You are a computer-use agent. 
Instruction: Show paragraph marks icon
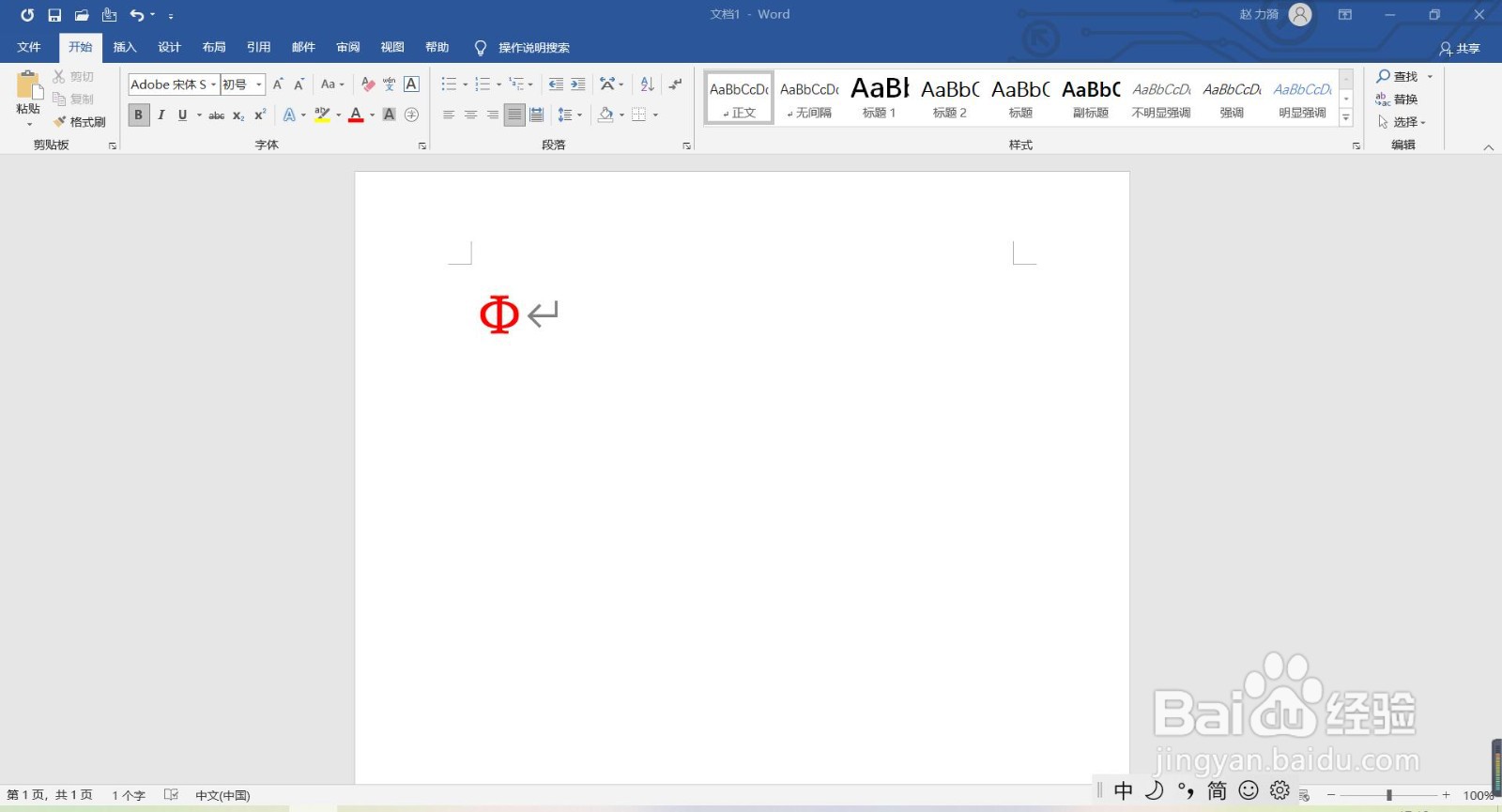[x=675, y=84]
